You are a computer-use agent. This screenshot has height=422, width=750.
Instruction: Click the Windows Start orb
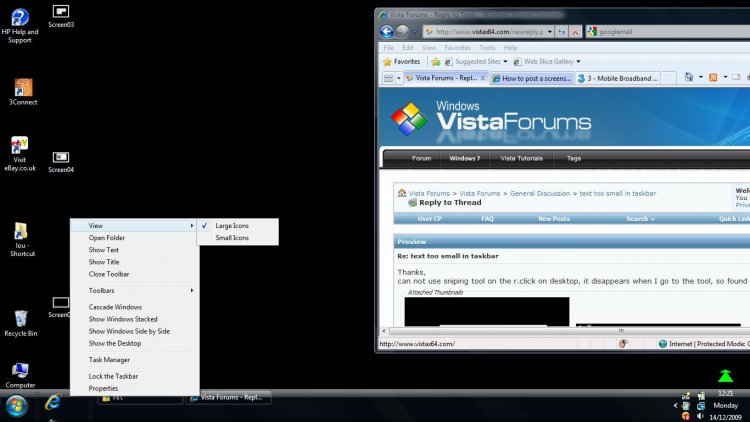click(x=17, y=405)
